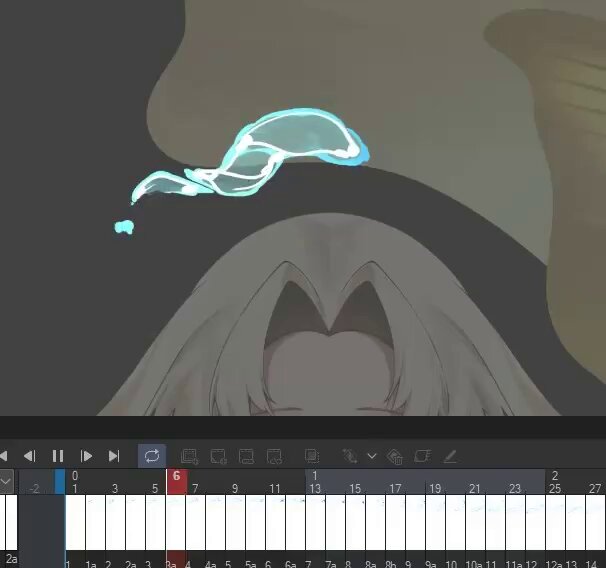This screenshot has height=568, width=606.
Task: Click the Add keyframe icon
Action: click(349, 456)
